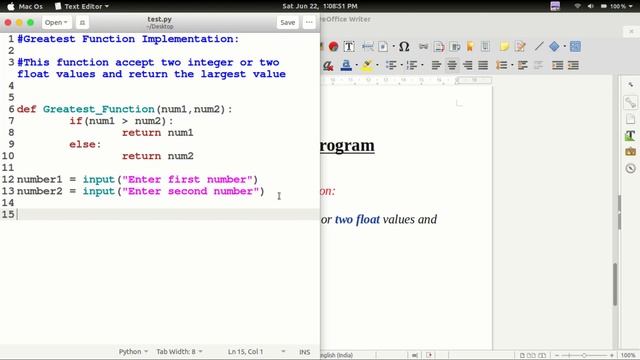The width and height of the screenshot is (640, 360).
Task: Center paragraph horizontally in Writer
Action: pyautogui.click(x=452, y=65)
